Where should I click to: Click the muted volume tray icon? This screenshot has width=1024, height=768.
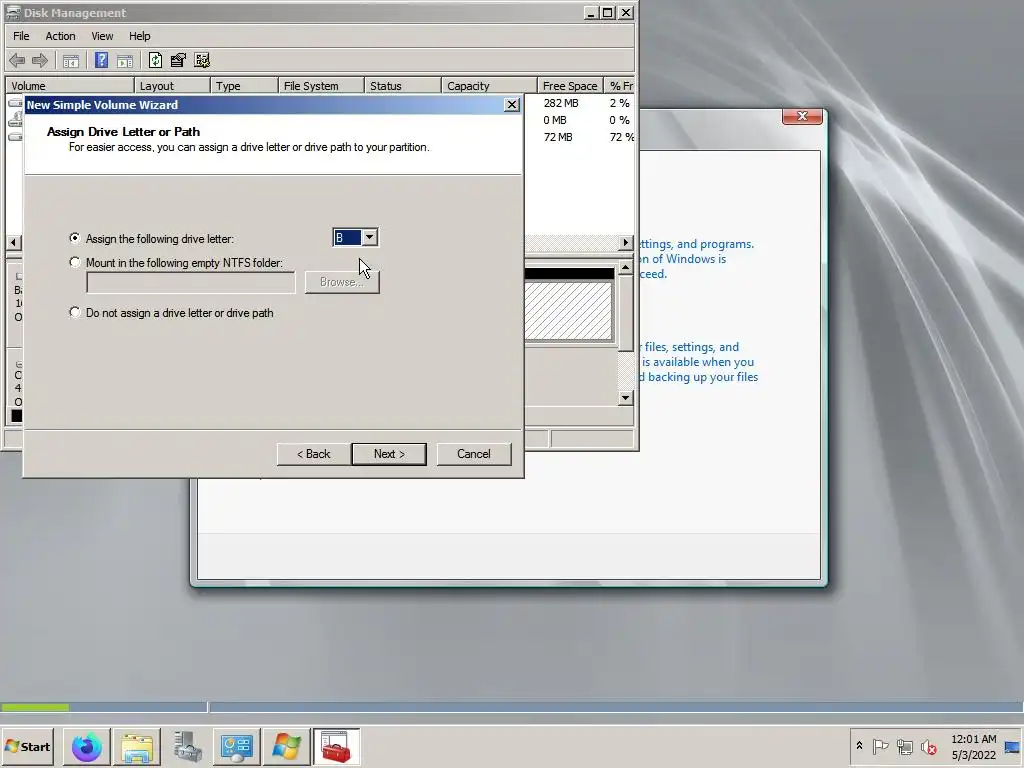(928, 746)
